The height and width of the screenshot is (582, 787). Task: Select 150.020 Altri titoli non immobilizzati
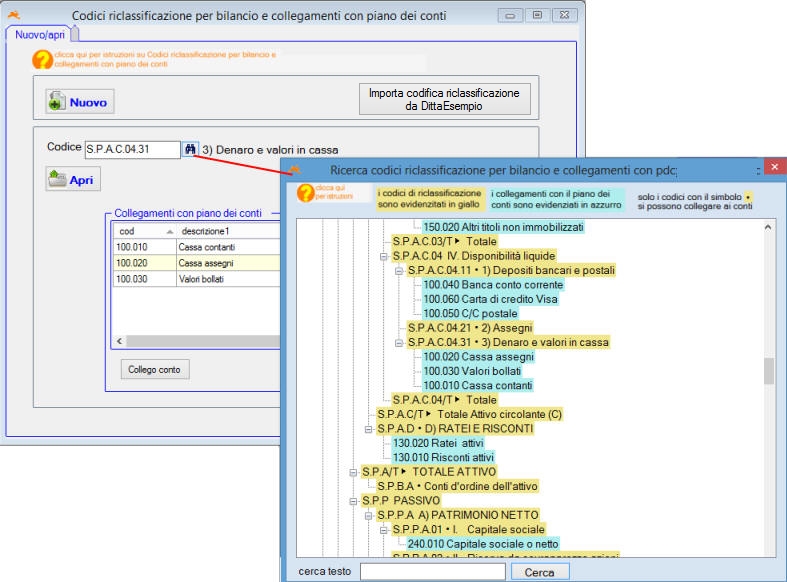[503, 227]
